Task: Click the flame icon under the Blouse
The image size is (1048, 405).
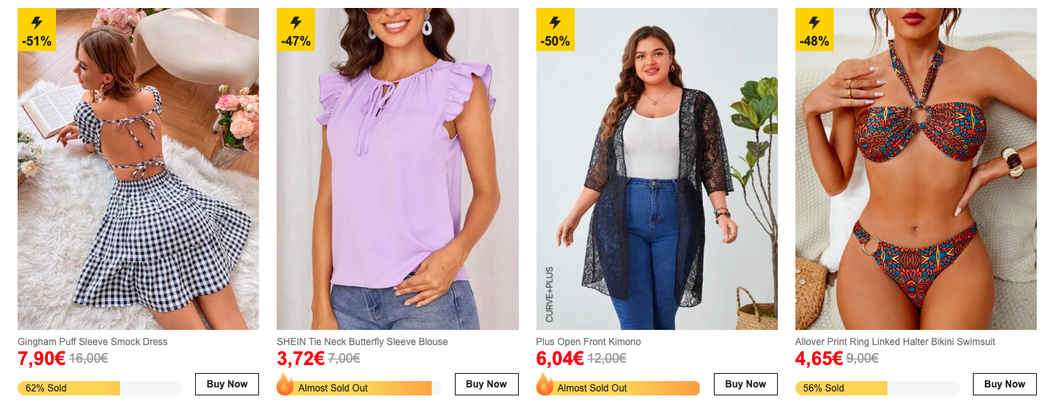Action: pos(285,386)
